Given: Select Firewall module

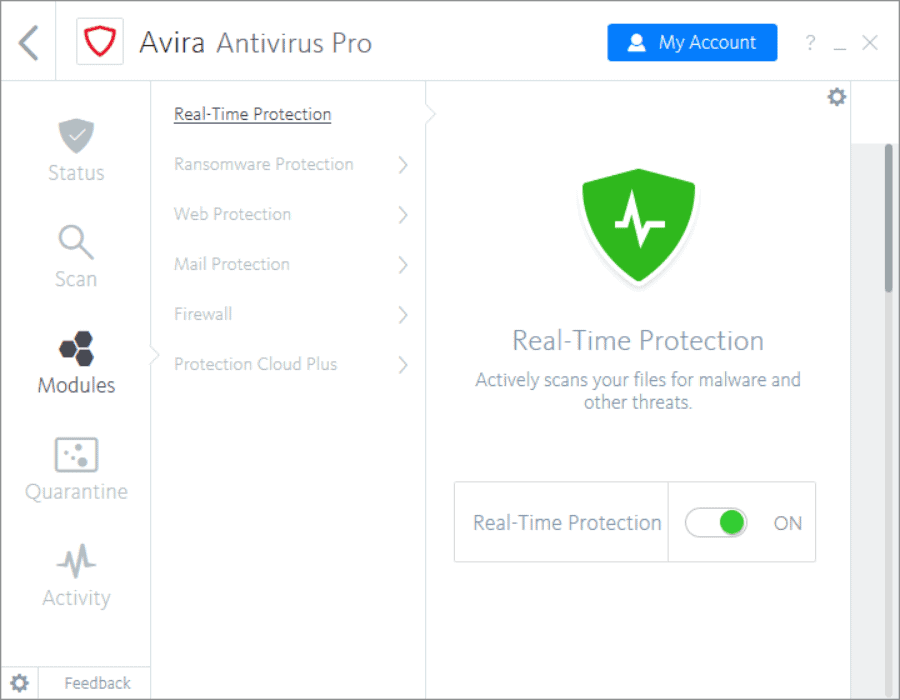Looking at the screenshot, I should coord(203,314).
